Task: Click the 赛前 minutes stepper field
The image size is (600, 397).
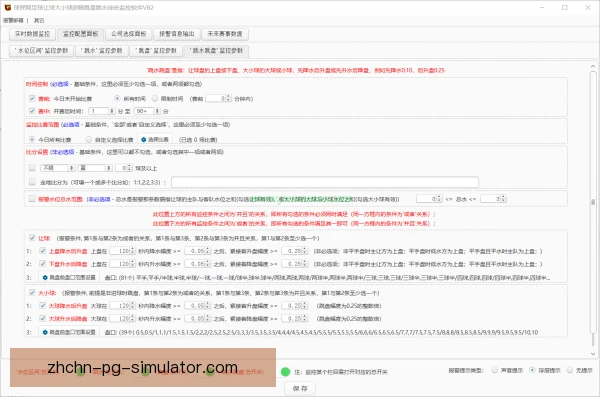Action: click(218, 98)
